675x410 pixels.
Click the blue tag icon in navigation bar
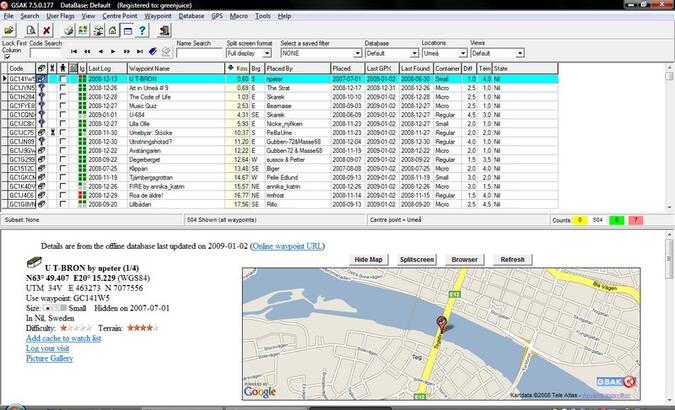pos(152,52)
